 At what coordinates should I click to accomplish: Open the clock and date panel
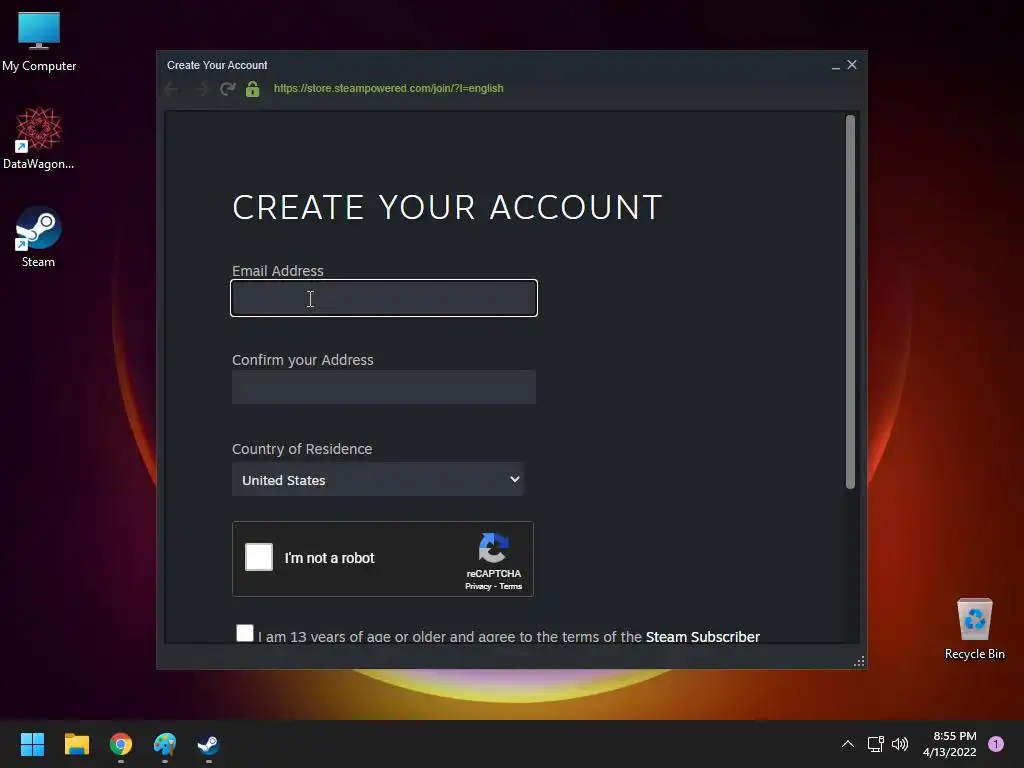click(x=950, y=744)
